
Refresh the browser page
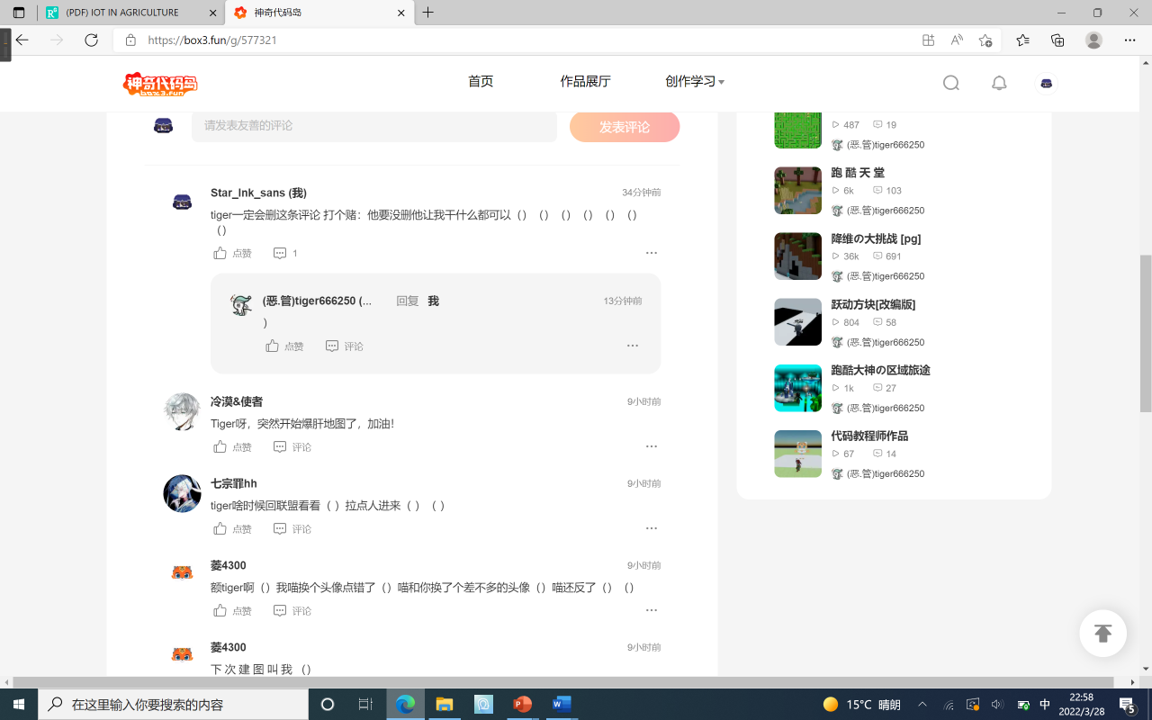[91, 40]
